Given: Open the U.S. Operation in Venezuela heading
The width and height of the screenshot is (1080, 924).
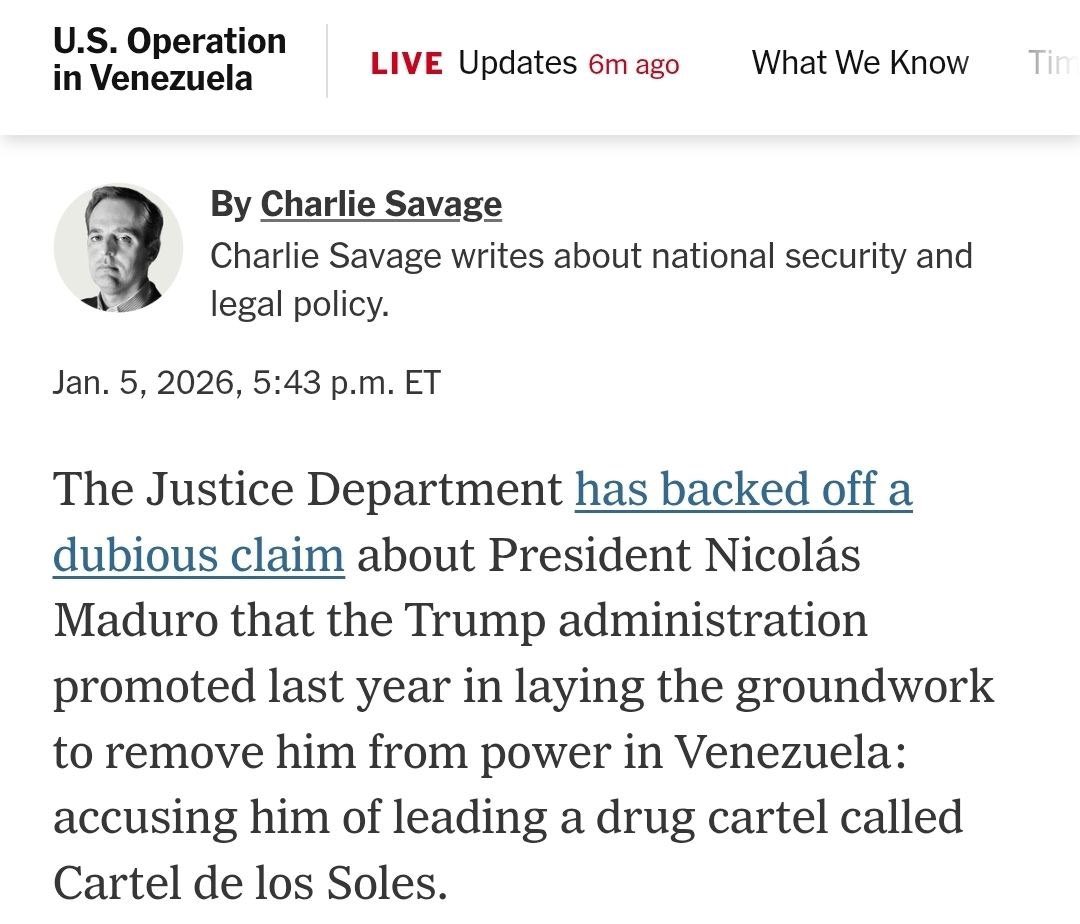Looking at the screenshot, I should tap(169, 60).
